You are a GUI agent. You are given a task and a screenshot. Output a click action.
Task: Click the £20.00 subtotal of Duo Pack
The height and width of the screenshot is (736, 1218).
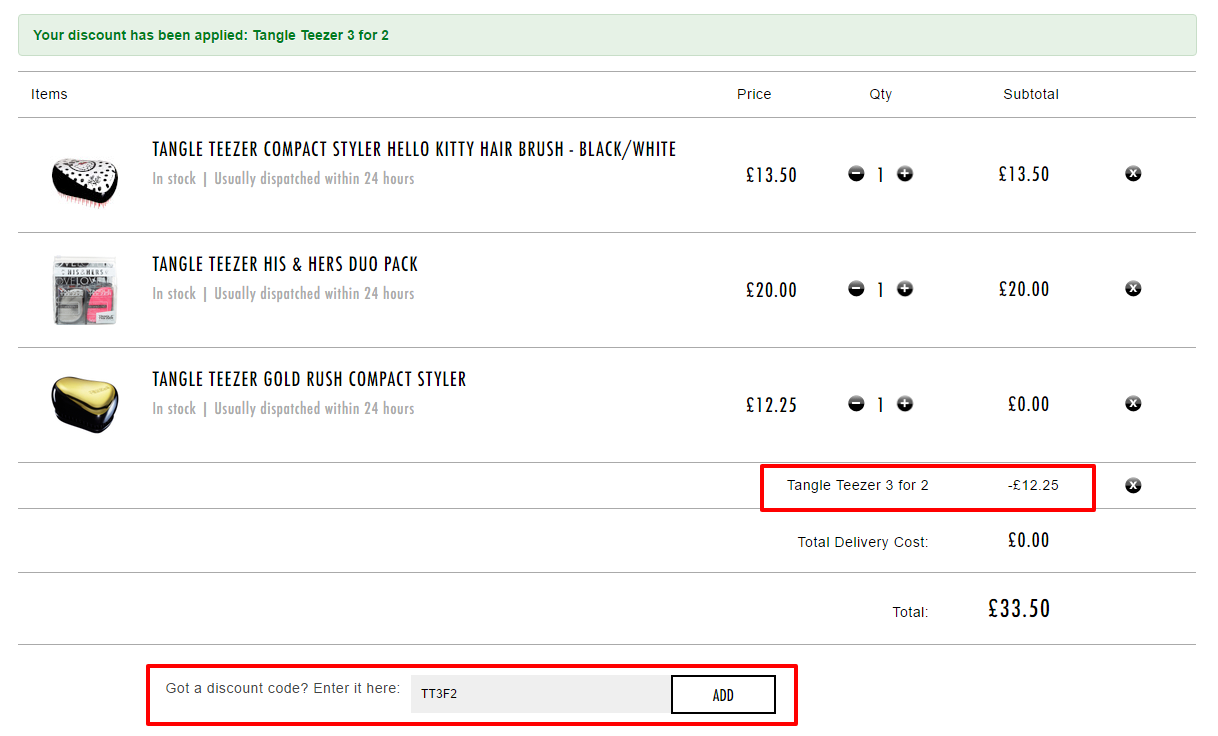pos(1024,290)
